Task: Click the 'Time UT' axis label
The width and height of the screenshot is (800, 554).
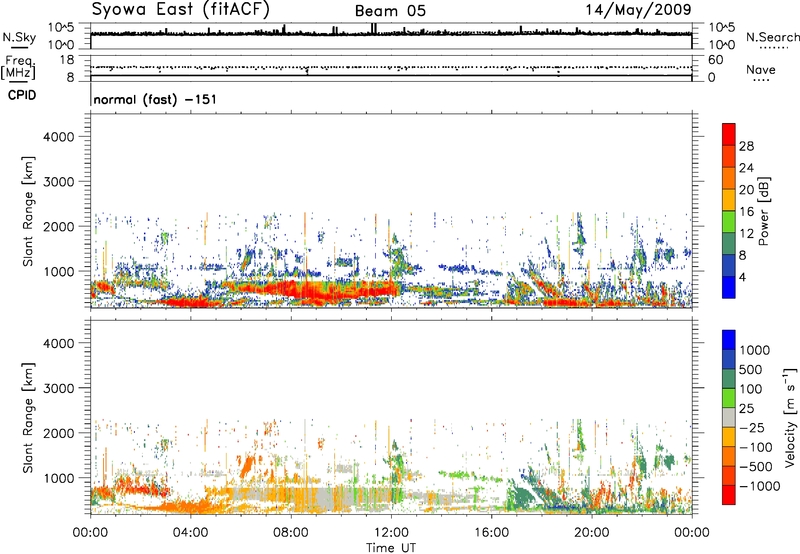Action: click(x=391, y=548)
